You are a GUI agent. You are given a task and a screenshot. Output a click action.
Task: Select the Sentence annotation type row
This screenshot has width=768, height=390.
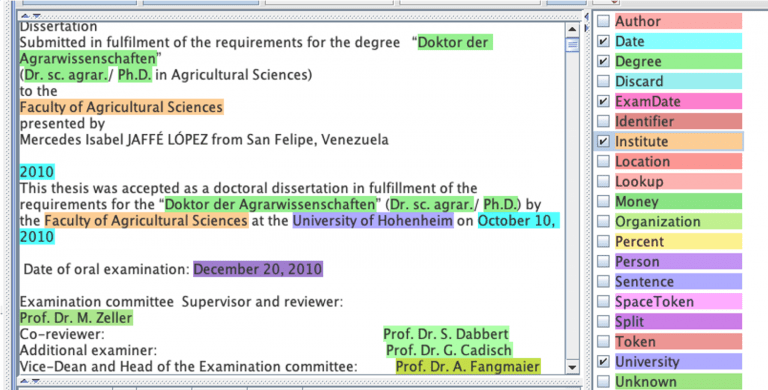pos(669,281)
